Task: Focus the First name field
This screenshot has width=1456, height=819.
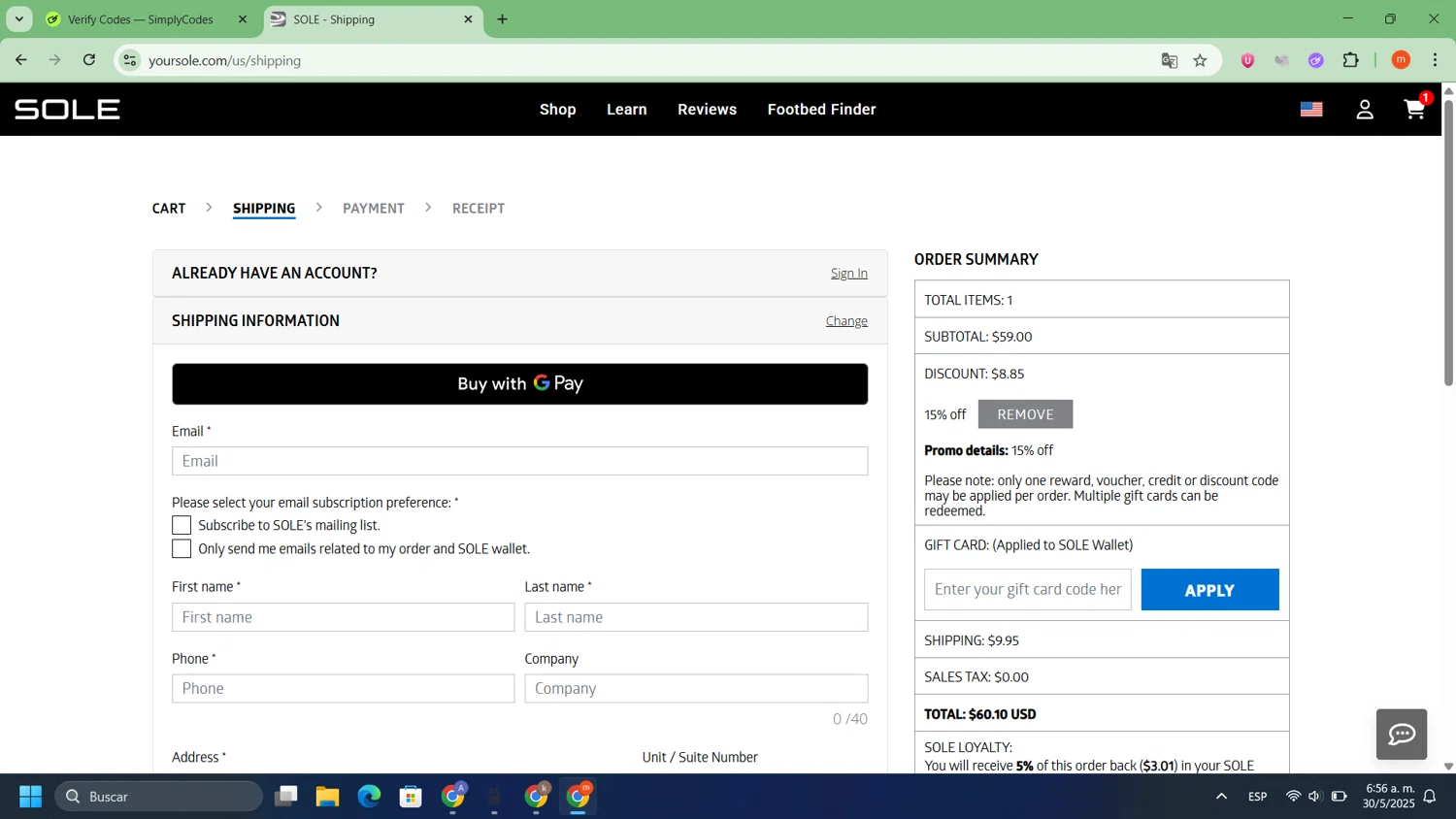Action: [344, 617]
